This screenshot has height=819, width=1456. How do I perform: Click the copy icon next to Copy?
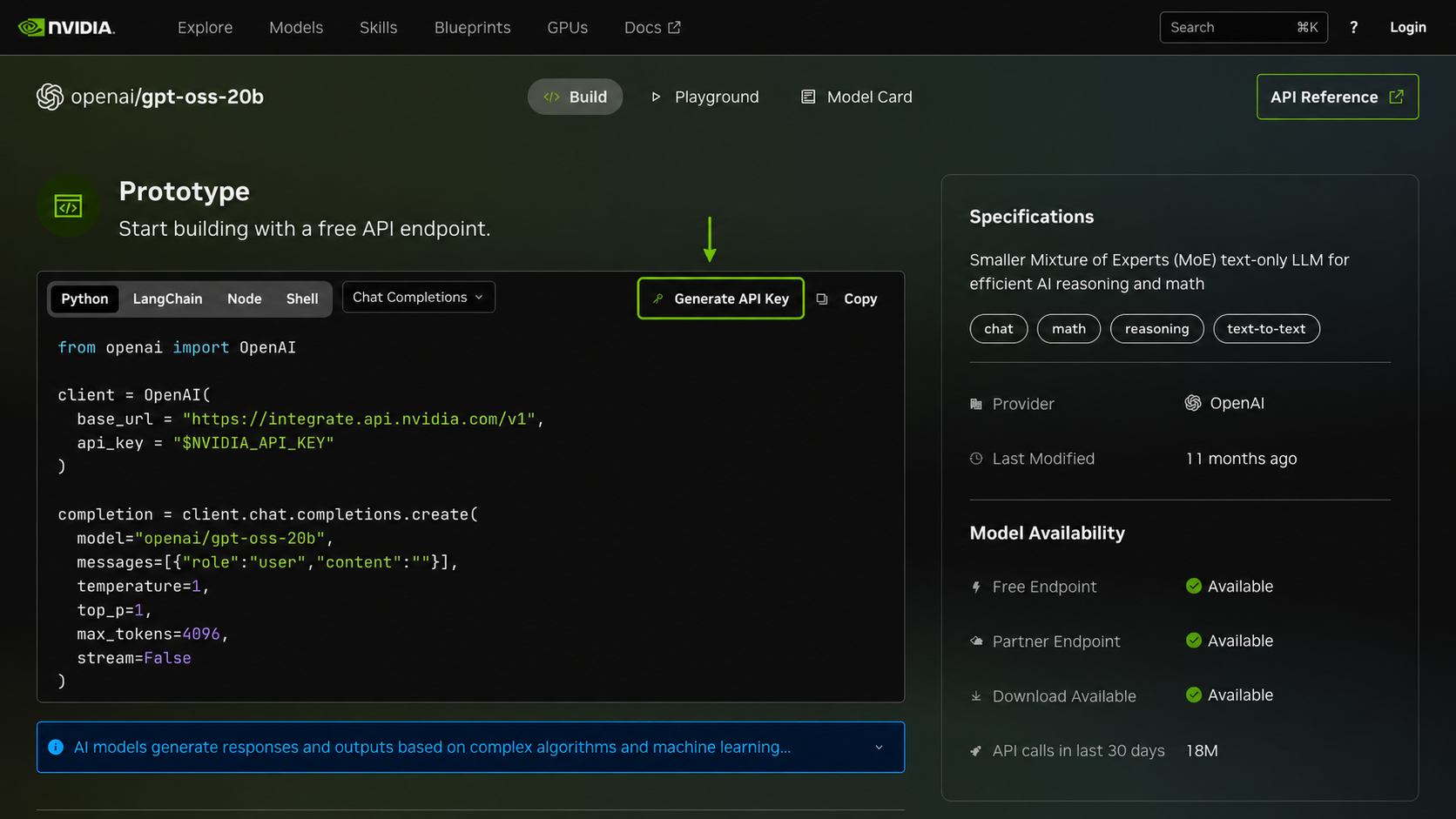tap(822, 299)
